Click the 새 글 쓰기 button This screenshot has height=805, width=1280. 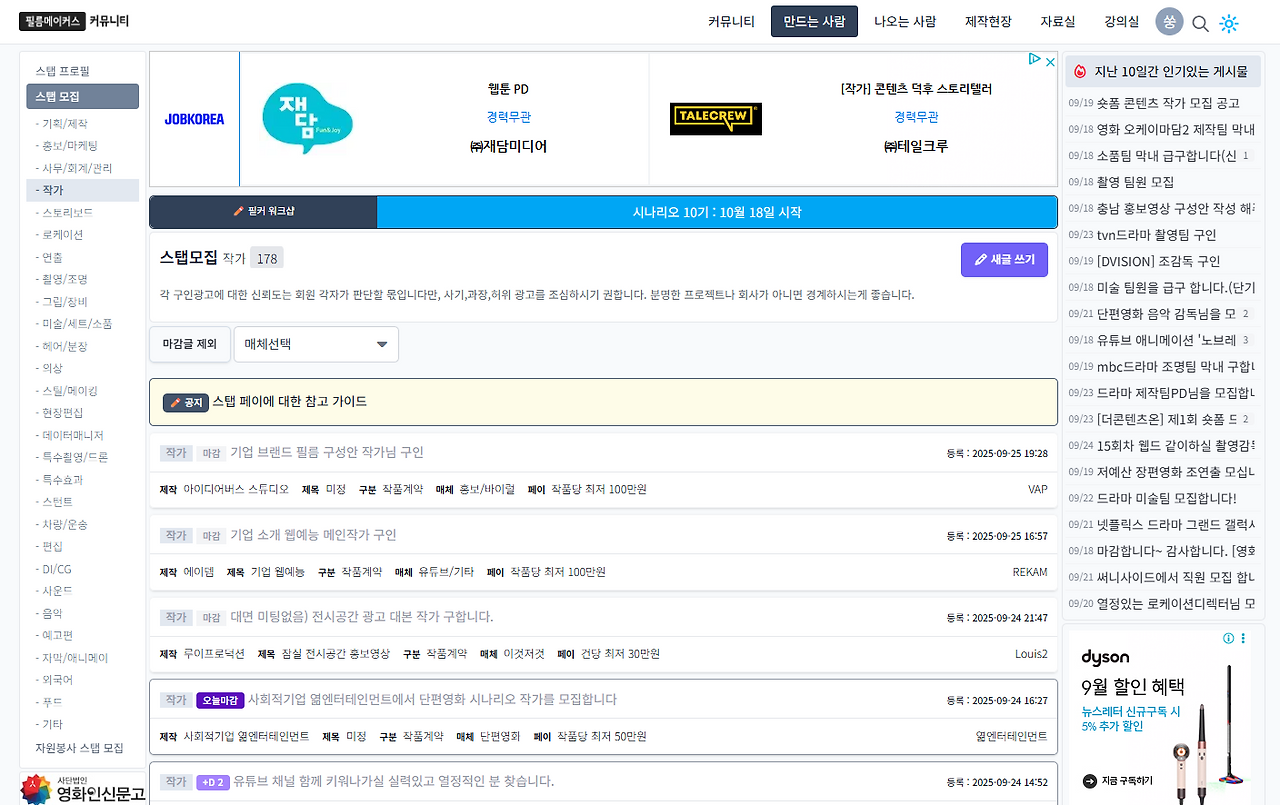pos(1004,259)
